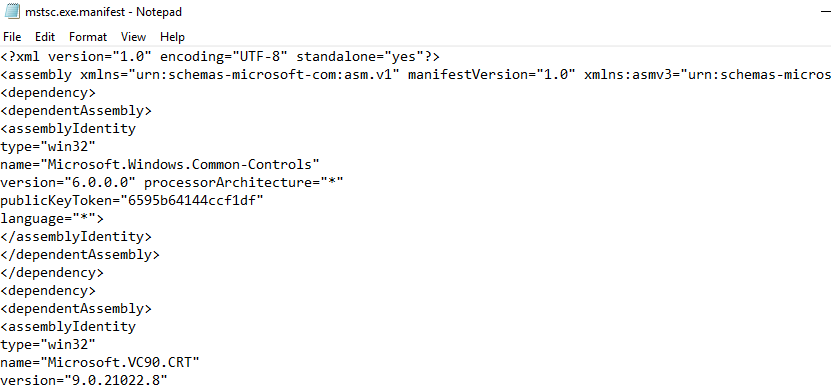Place cursor on first </assemblyIdentity> closing tag
Screen dimensions: 831x386
[x=76, y=236]
